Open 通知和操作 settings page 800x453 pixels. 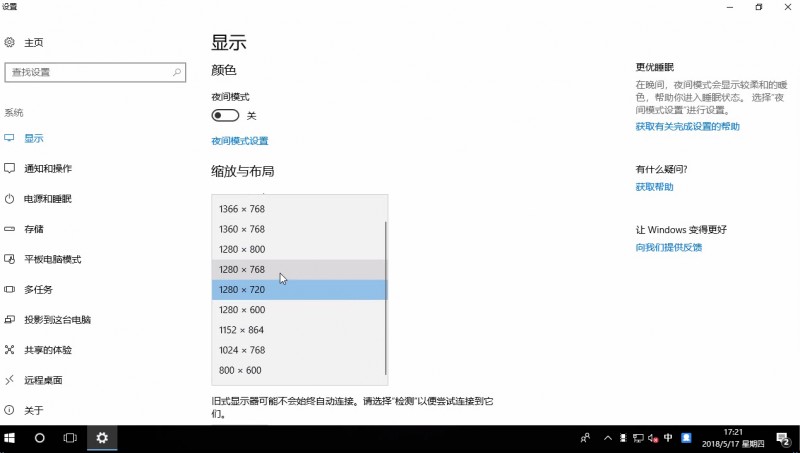(48, 168)
